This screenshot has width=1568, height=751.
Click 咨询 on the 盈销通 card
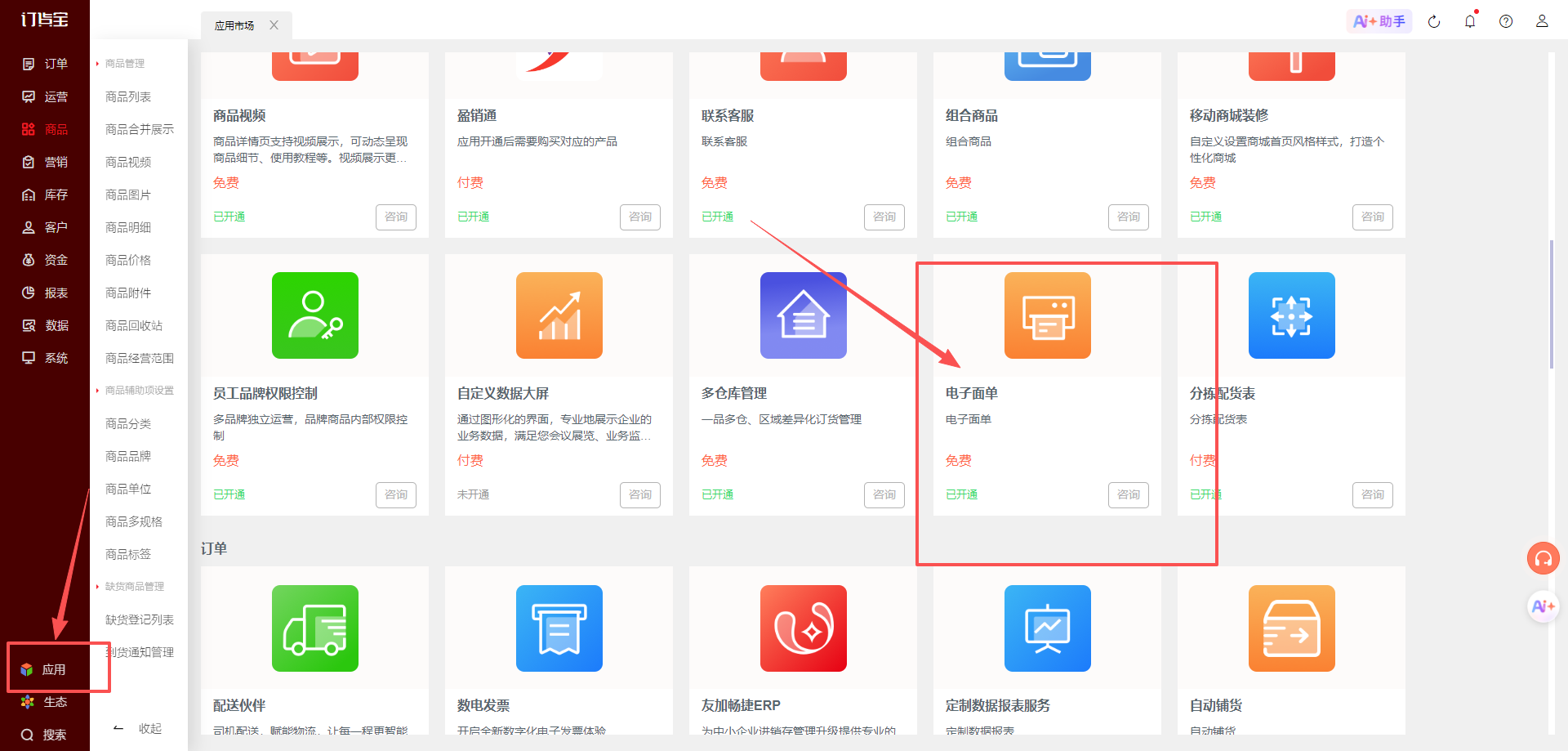tap(640, 217)
